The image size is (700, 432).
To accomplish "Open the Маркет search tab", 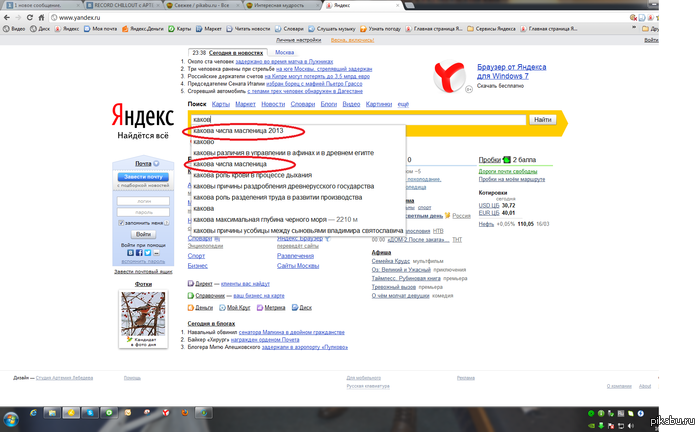I will point(245,104).
